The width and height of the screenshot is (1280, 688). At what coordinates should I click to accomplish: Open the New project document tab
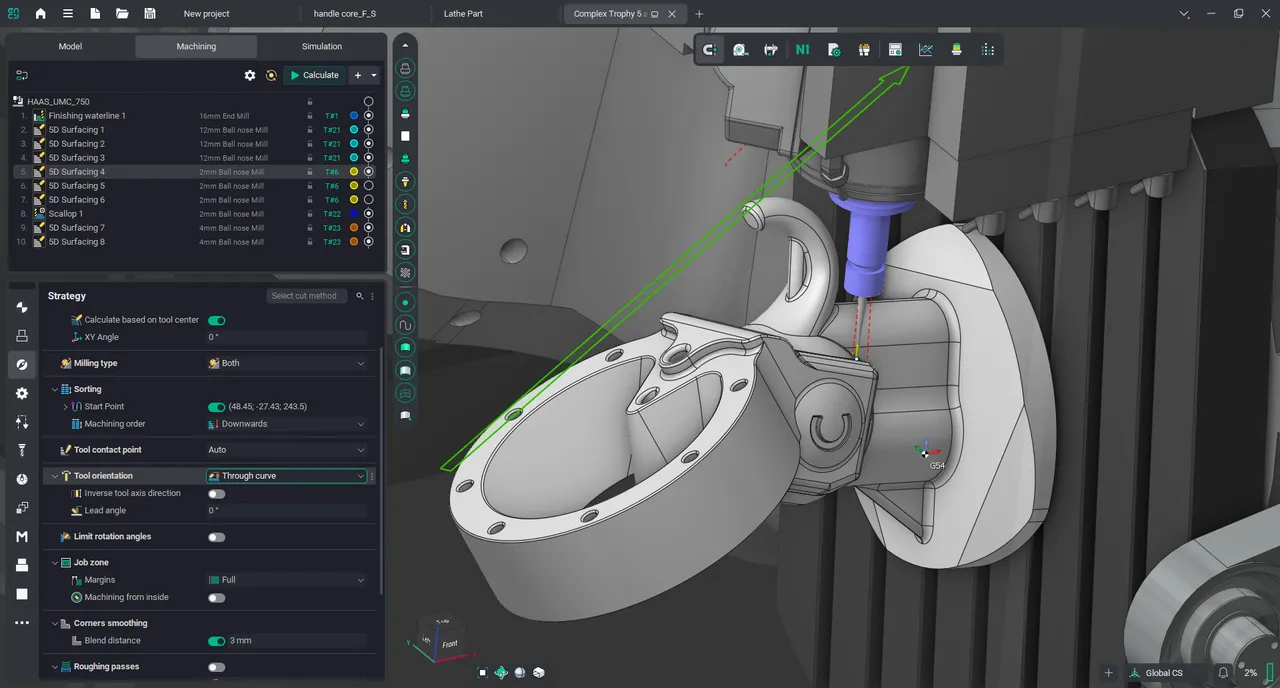click(x=207, y=14)
